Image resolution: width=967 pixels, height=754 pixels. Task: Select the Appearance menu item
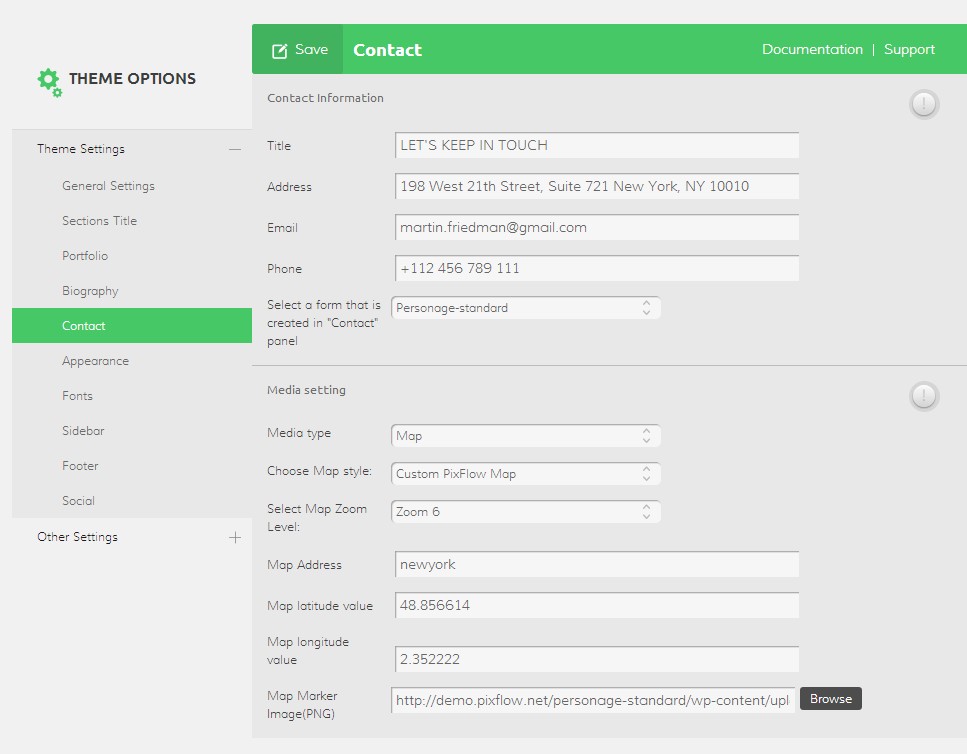tap(95, 361)
